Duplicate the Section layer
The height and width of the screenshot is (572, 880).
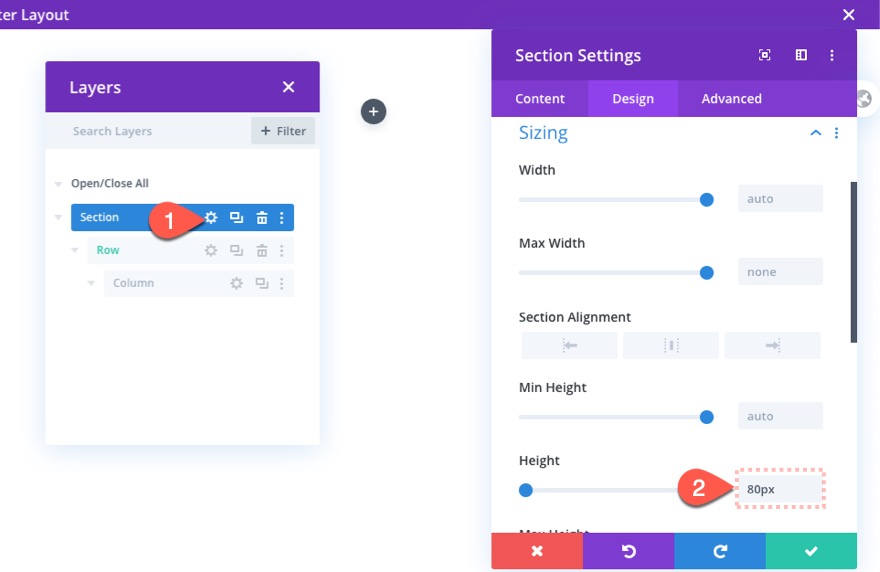tap(236, 217)
